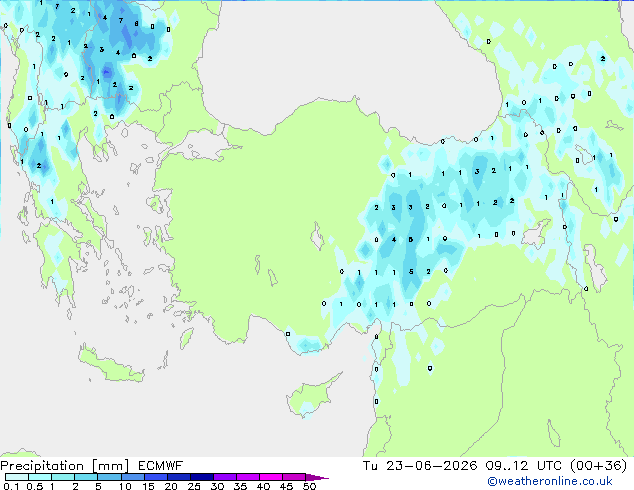Click the "35" legend value label

(x=240, y=486)
